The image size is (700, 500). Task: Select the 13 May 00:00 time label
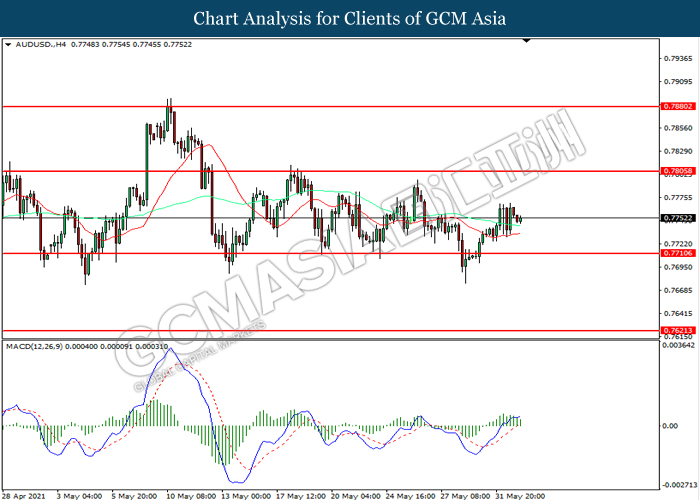click(246, 496)
